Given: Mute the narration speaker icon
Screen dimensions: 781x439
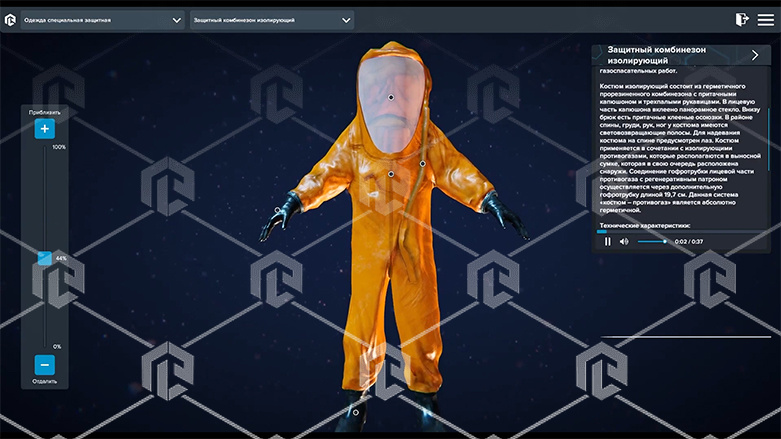Looking at the screenshot, I should pos(624,241).
